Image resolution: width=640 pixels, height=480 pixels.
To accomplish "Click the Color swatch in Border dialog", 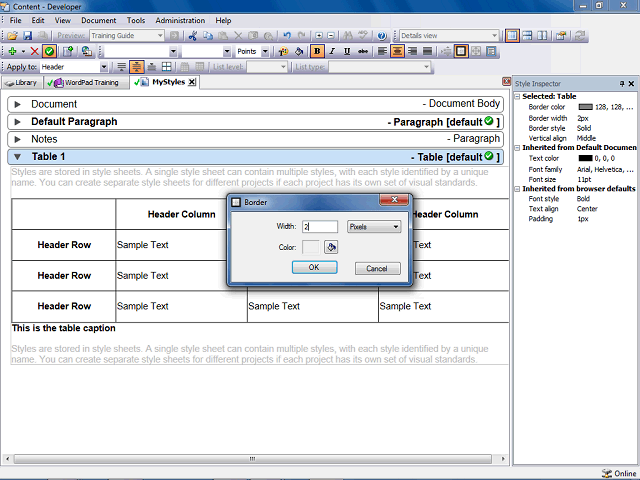I will [x=311, y=247].
